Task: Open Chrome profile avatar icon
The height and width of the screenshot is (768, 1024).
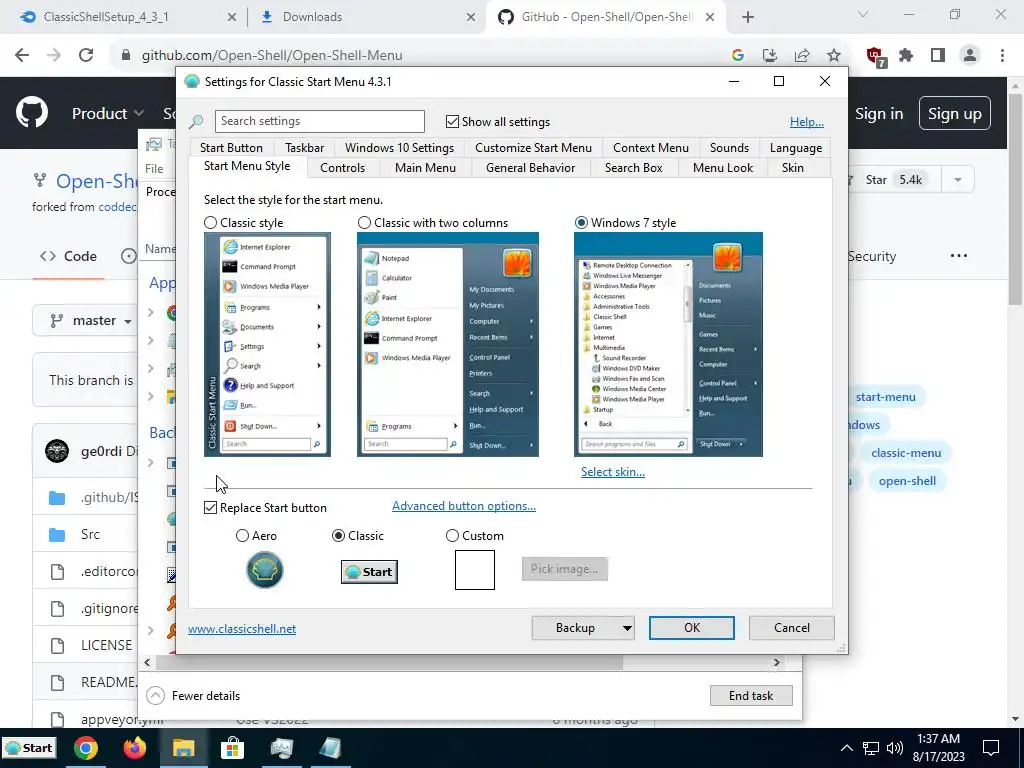Action: (970, 56)
